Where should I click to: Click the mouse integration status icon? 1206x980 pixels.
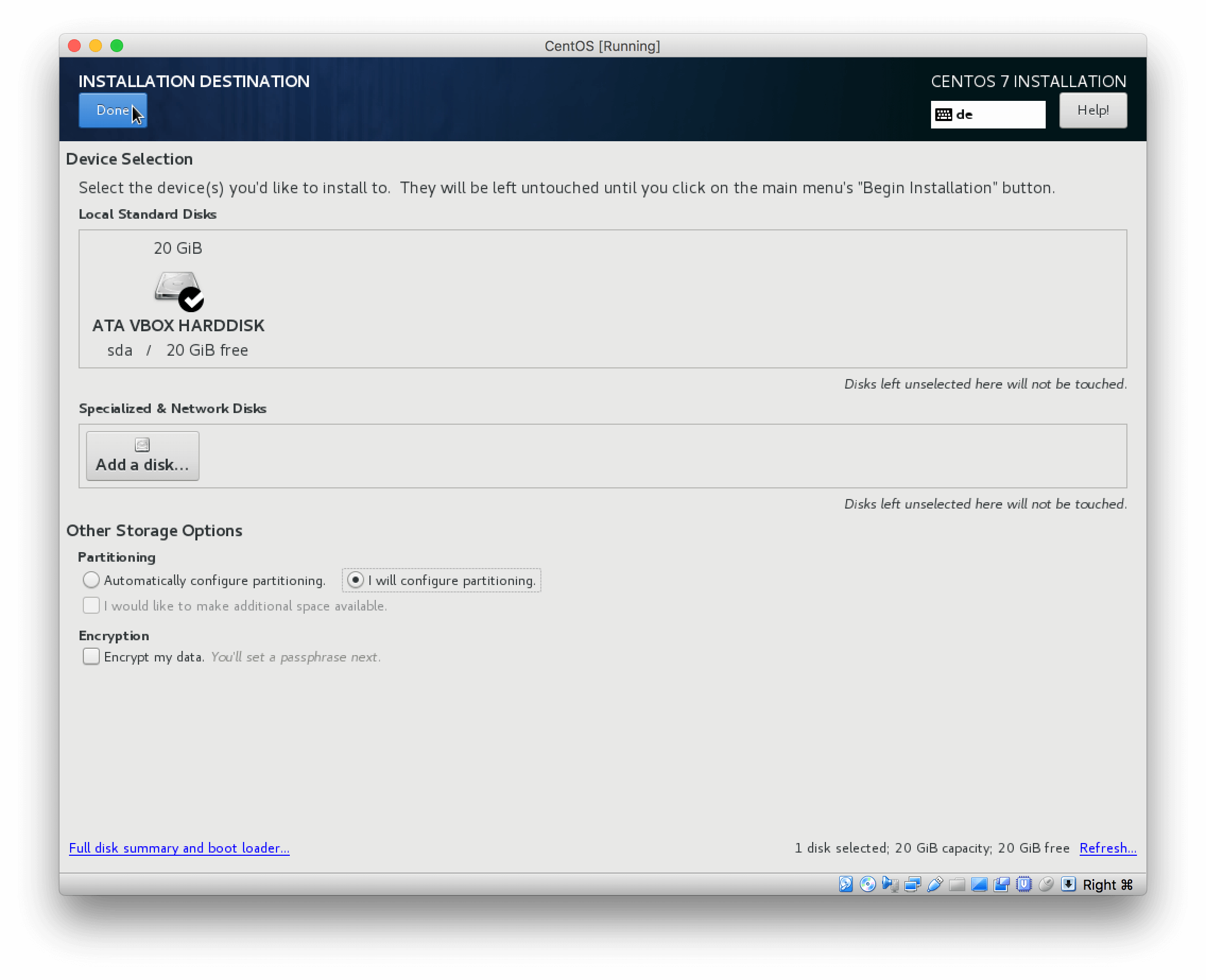pyautogui.click(x=1046, y=884)
